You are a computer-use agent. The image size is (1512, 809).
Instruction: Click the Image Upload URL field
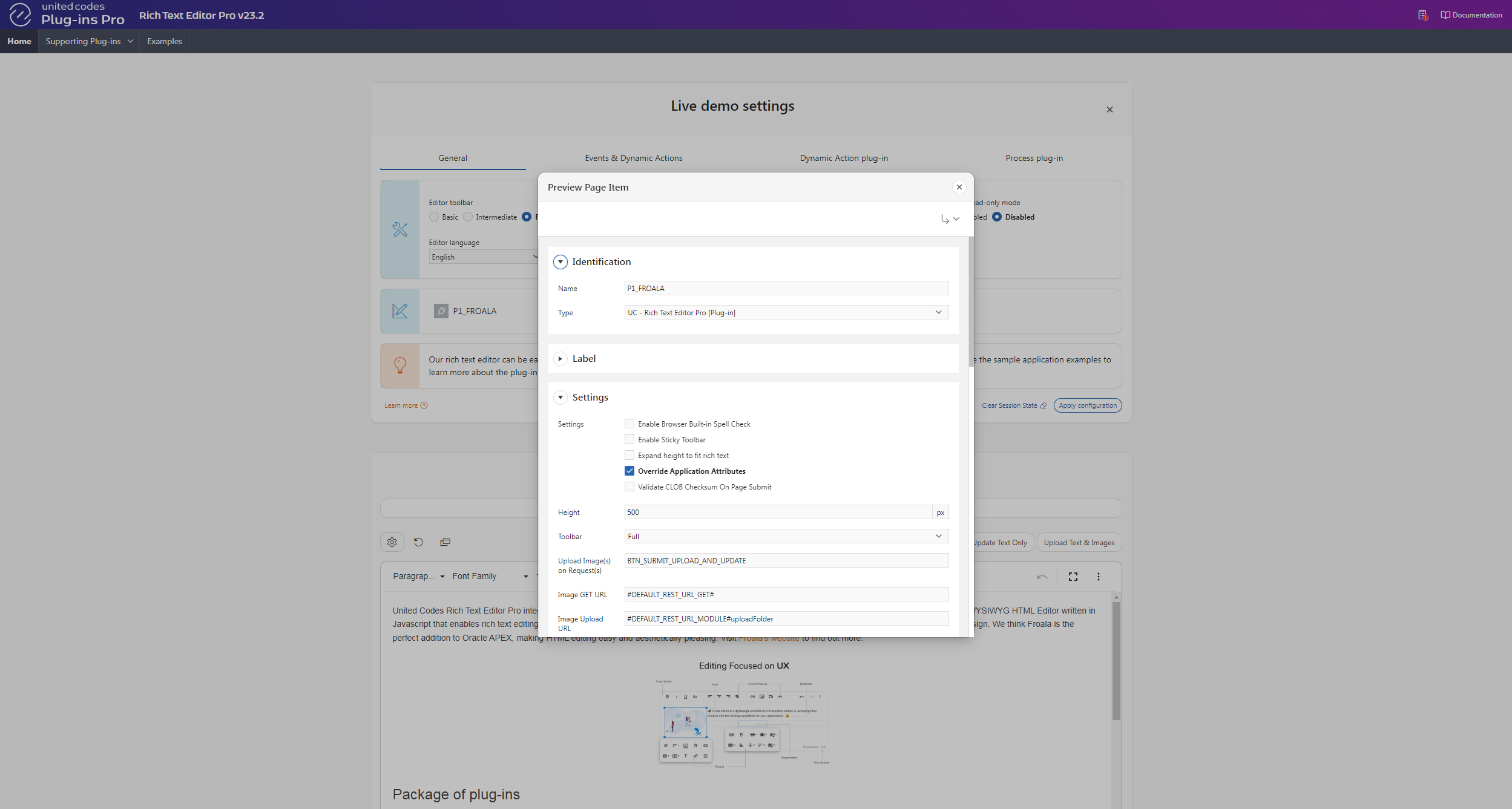pyautogui.click(x=786, y=618)
